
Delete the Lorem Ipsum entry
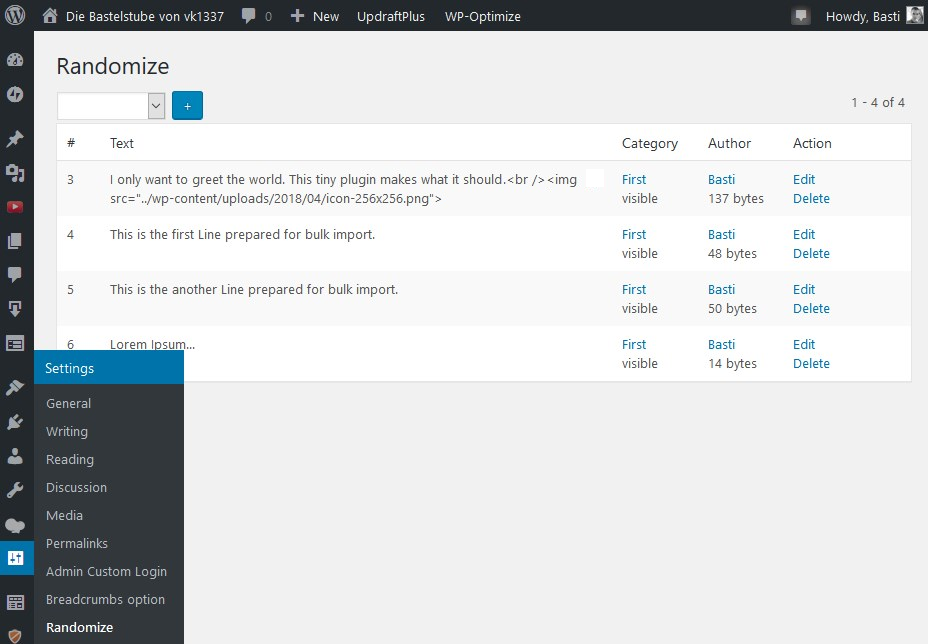pyautogui.click(x=811, y=363)
